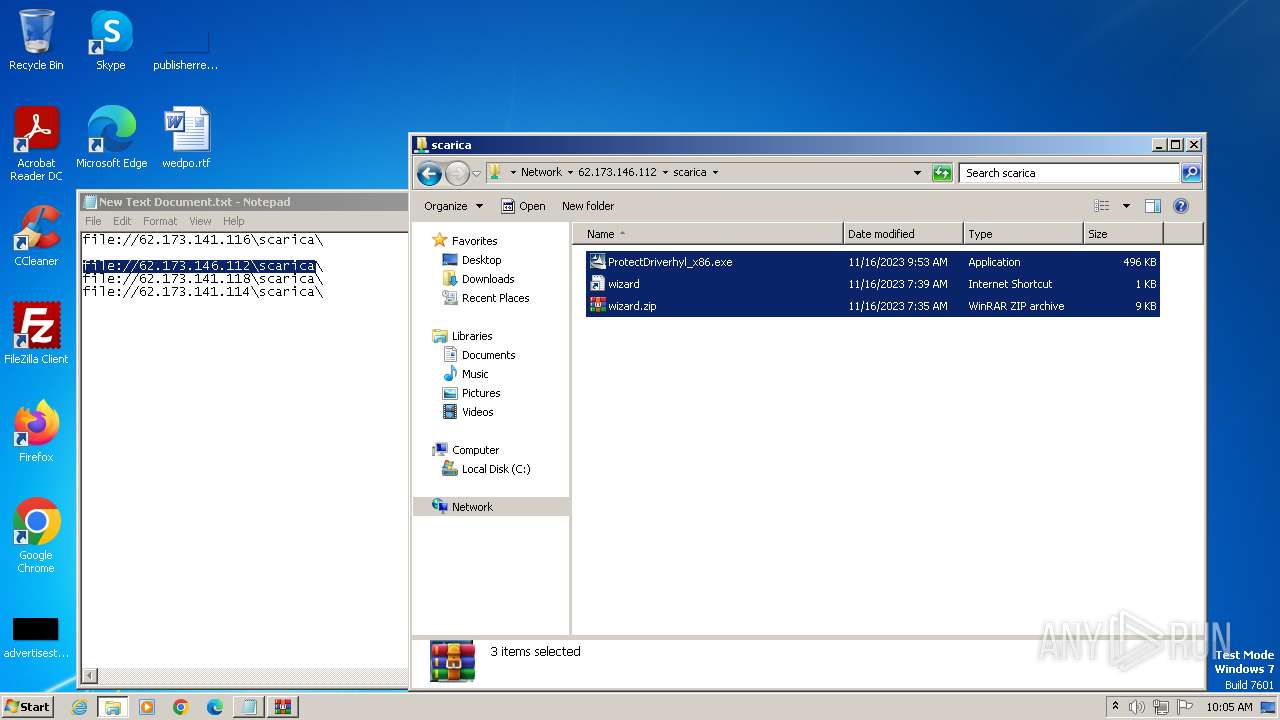The height and width of the screenshot is (720, 1280).
Task: Open Notepad Format menu
Action: coord(160,221)
